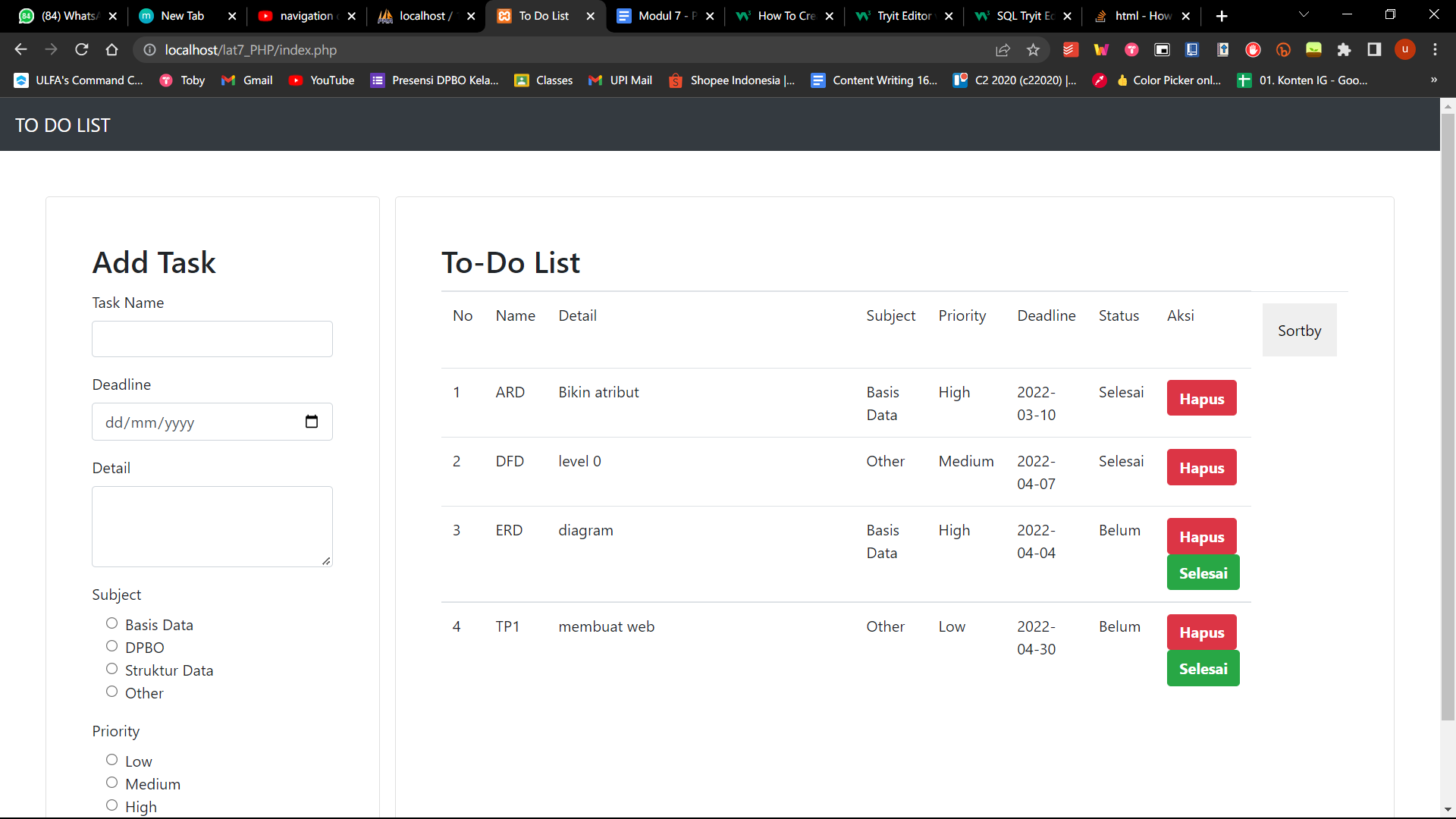Click the AdBlock hand icon
The width and height of the screenshot is (1456, 819).
click(x=1253, y=50)
